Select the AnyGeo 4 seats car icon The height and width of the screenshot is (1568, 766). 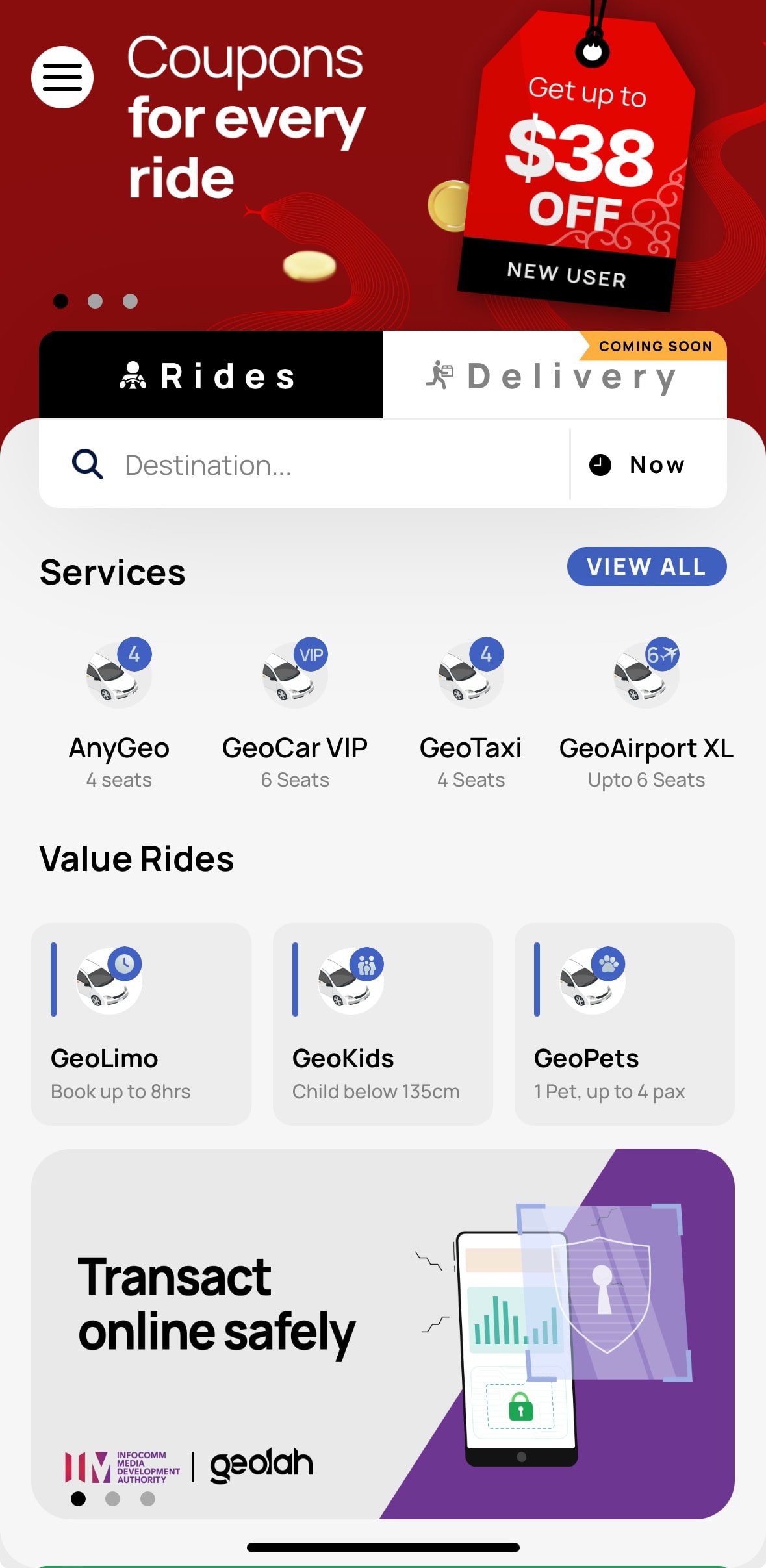click(119, 674)
